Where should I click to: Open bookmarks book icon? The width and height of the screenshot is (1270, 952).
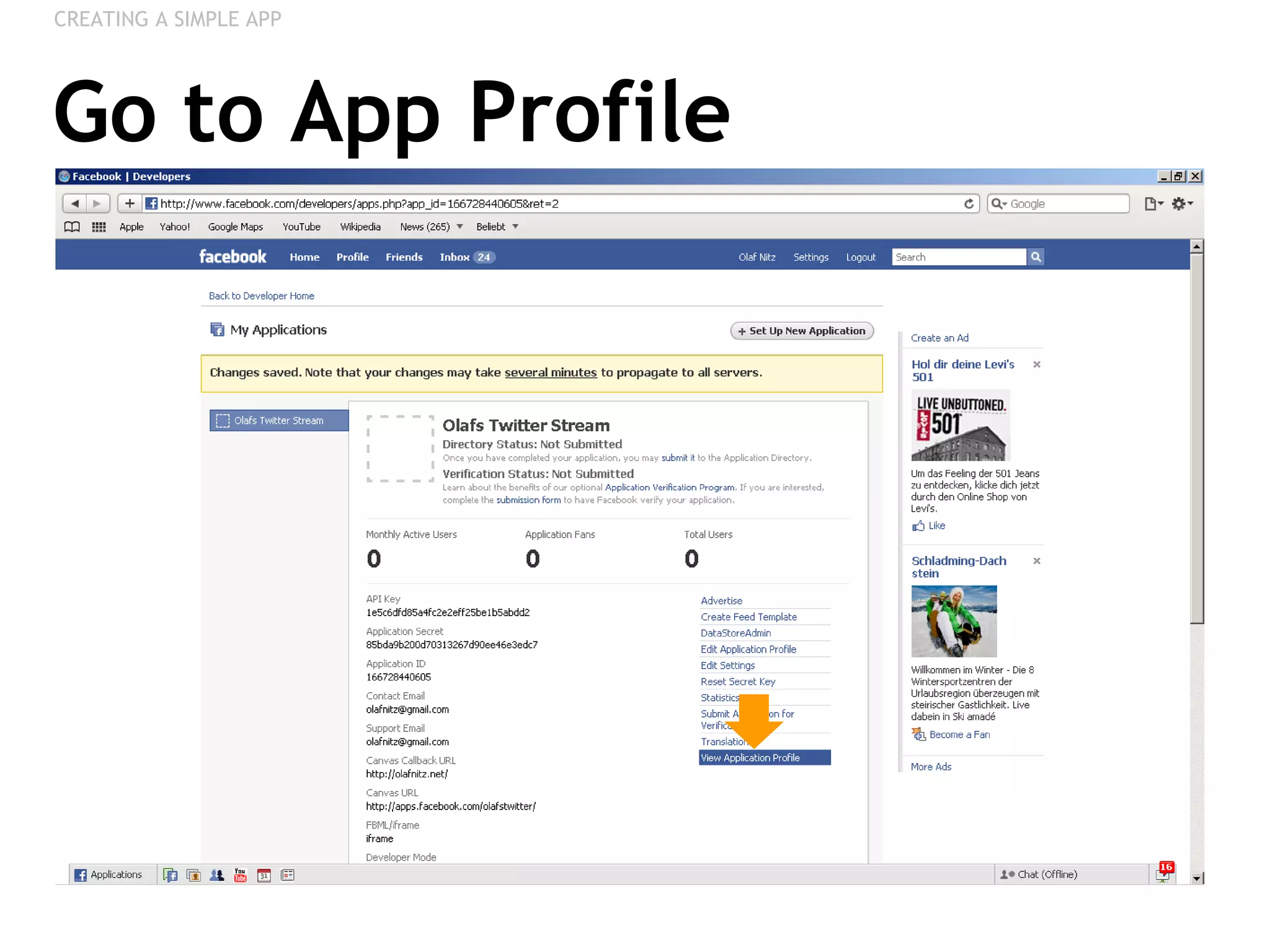72,227
